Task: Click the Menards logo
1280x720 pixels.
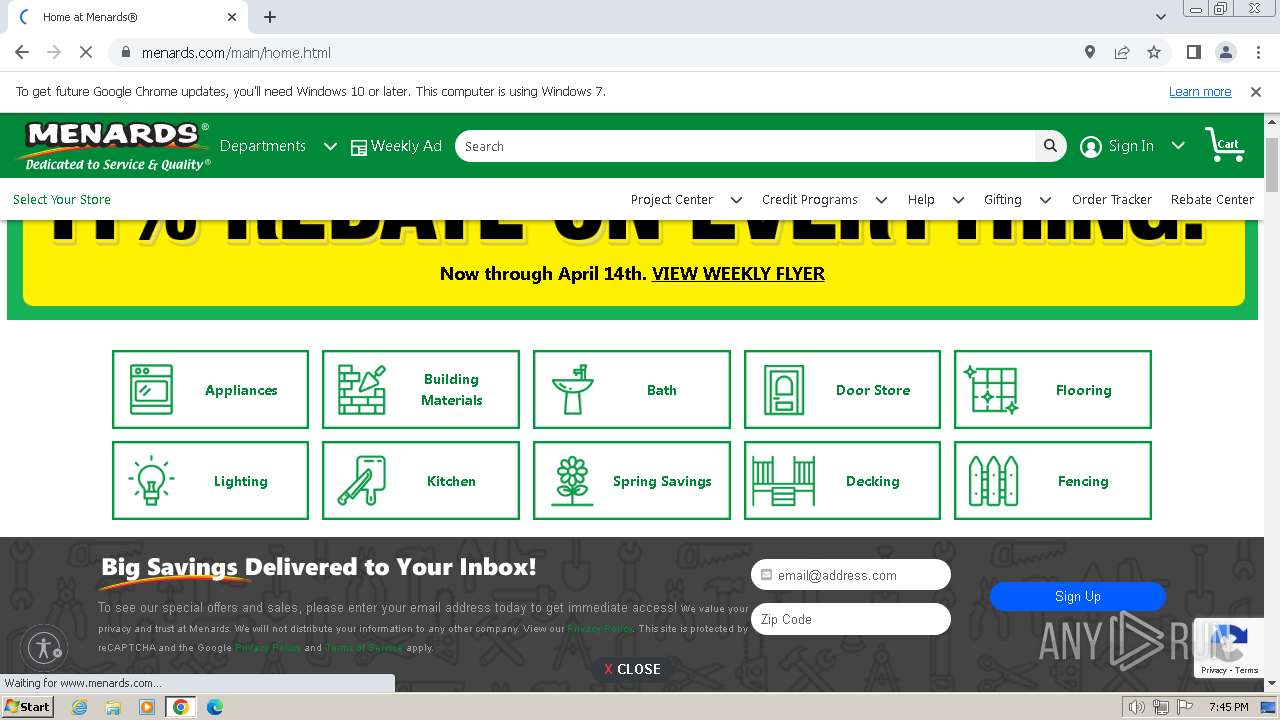Action: click(113, 146)
